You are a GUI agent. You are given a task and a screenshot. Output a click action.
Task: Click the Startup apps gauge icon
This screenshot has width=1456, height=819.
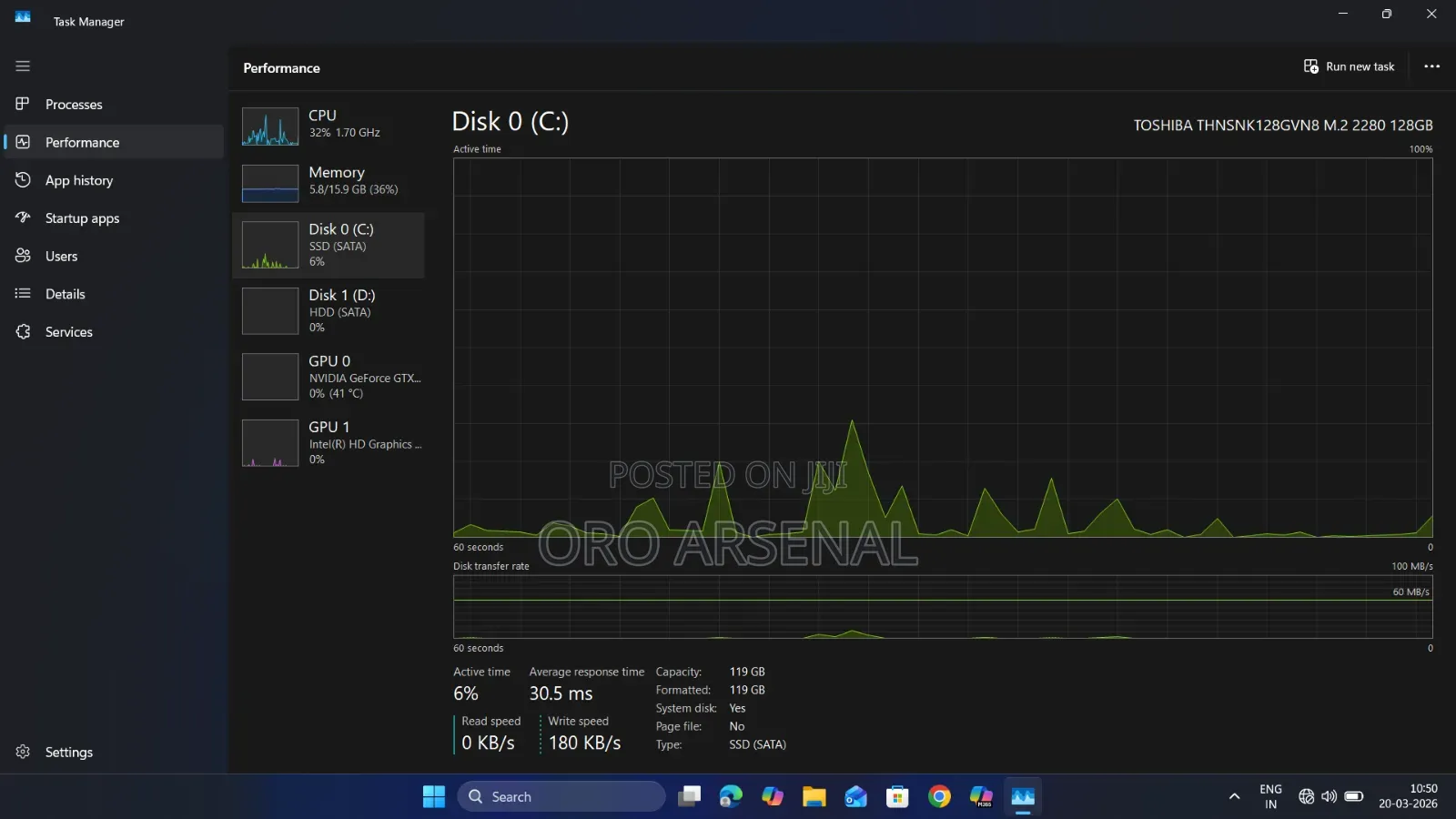pyautogui.click(x=23, y=217)
